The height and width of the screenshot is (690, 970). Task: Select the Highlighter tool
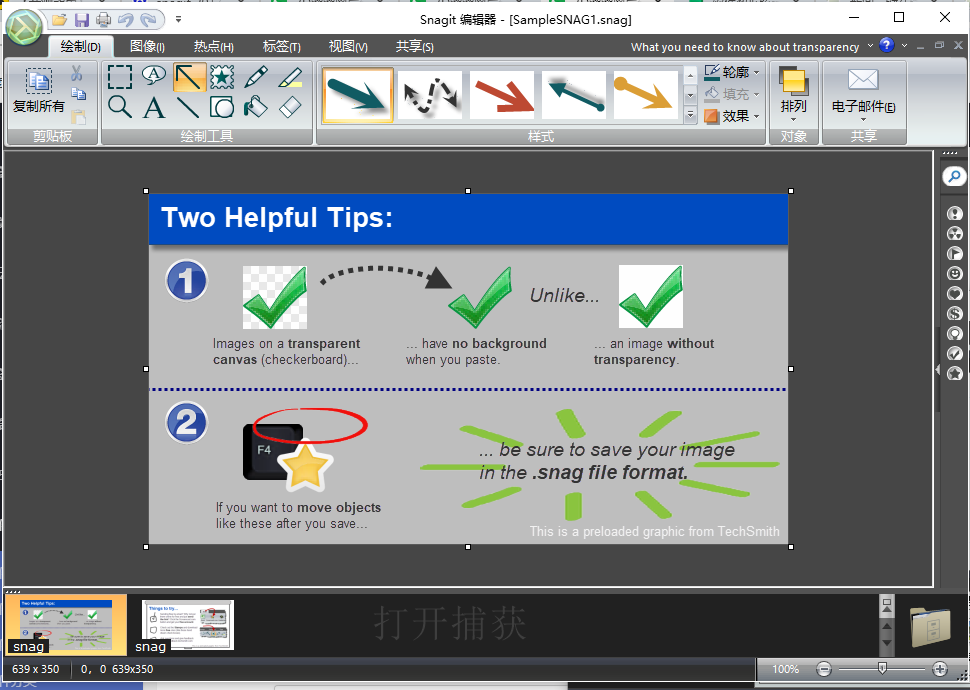(288, 76)
